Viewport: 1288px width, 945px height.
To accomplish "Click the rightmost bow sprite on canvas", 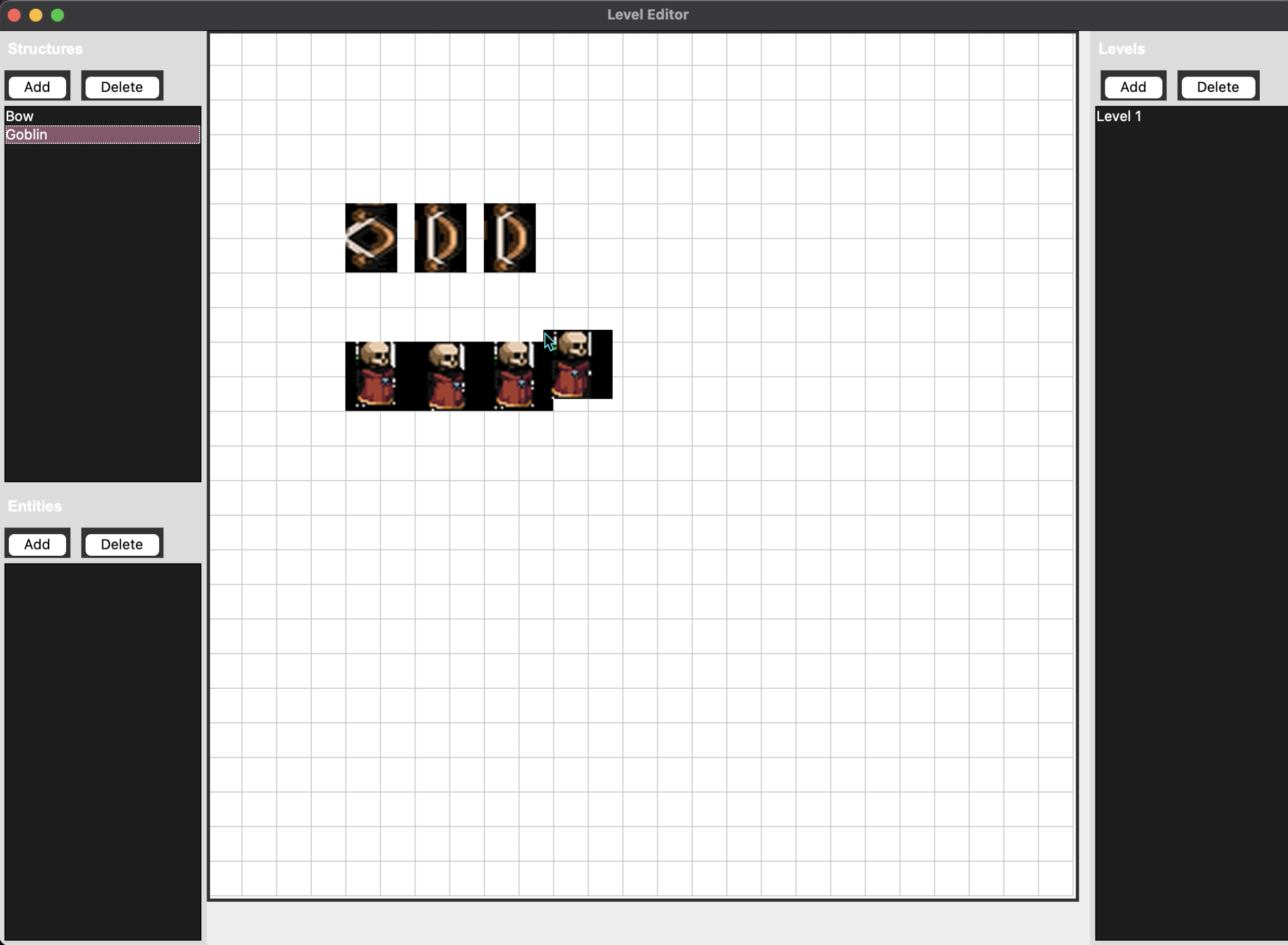I will point(508,238).
